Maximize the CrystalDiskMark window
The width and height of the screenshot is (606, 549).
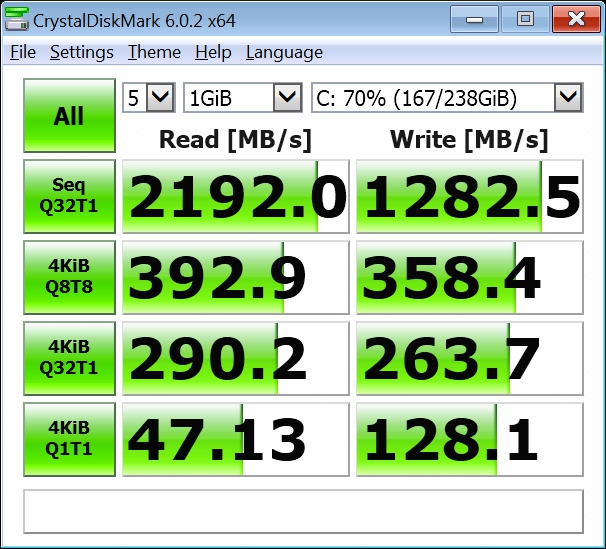(x=525, y=19)
